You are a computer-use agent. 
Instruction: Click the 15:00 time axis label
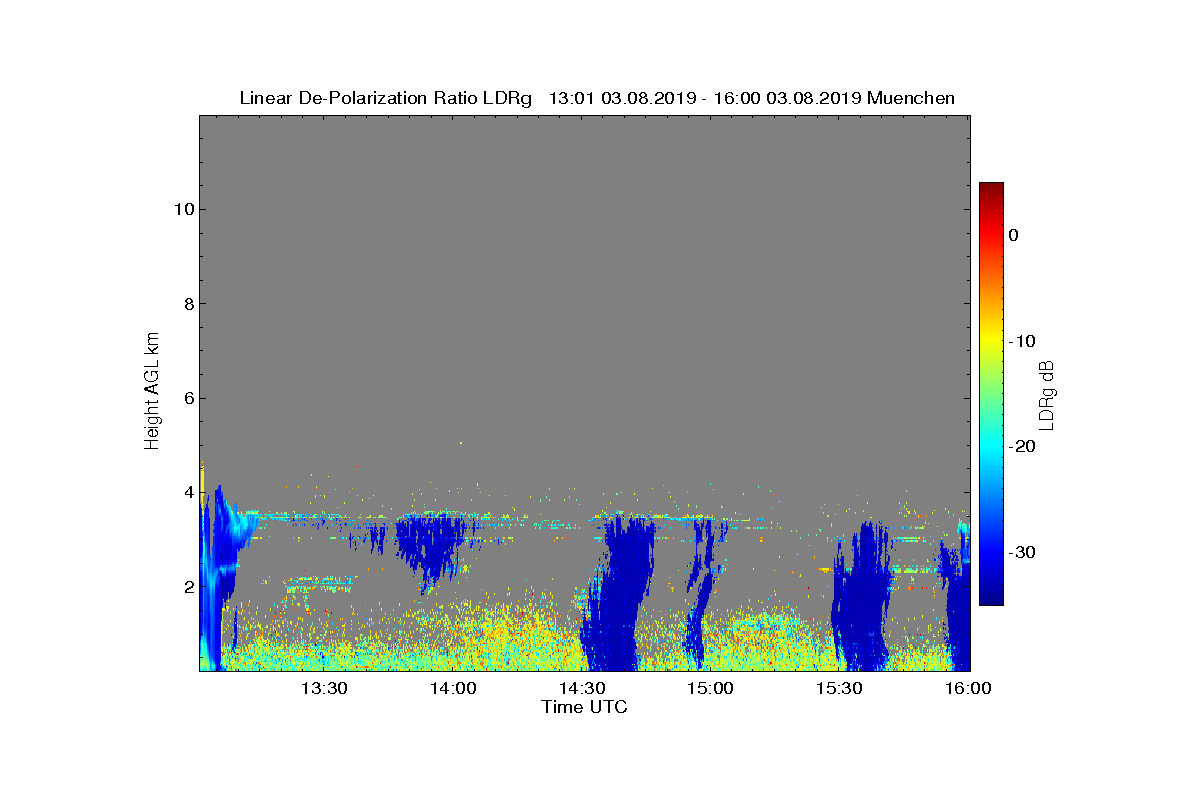(711, 688)
